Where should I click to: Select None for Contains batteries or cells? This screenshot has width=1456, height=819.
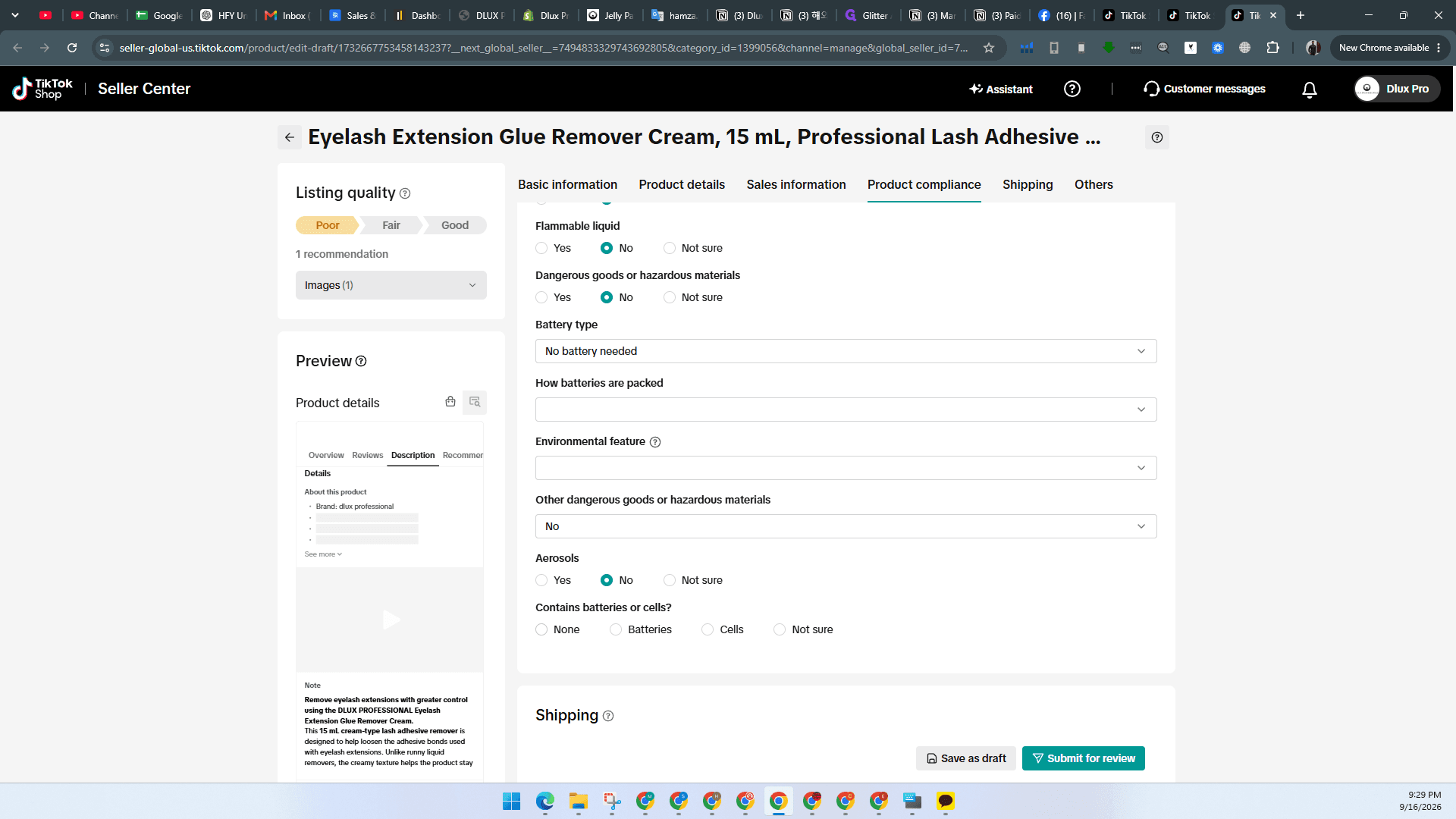tap(541, 629)
